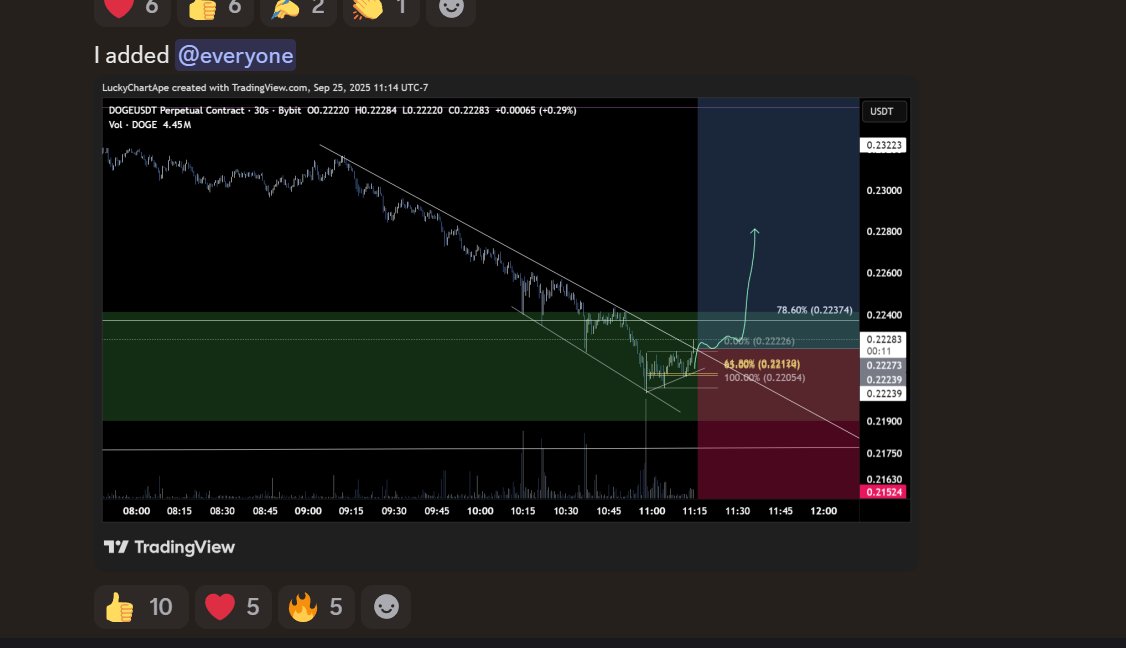Click the 11:15 time axis label
The width and height of the screenshot is (1126, 648).
694,511
